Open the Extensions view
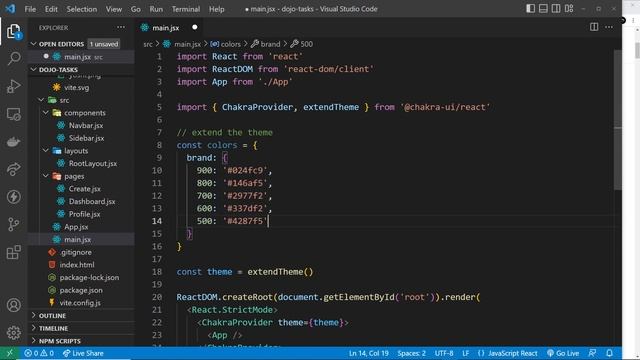The width and height of the screenshot is (640, 360). (x=13, y=252)
